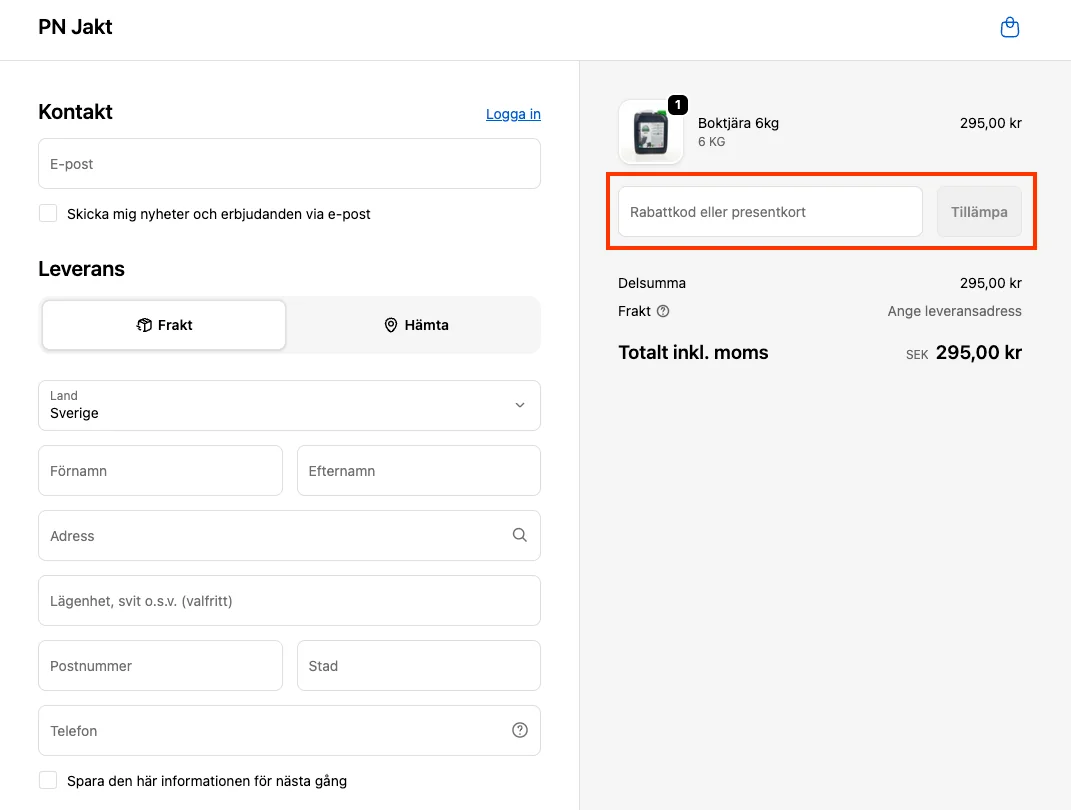This screenshot has height=810, width=1071.
Task: Click the 'Delsumma' label
Action: pyautogui.click(x=652, y=283)
